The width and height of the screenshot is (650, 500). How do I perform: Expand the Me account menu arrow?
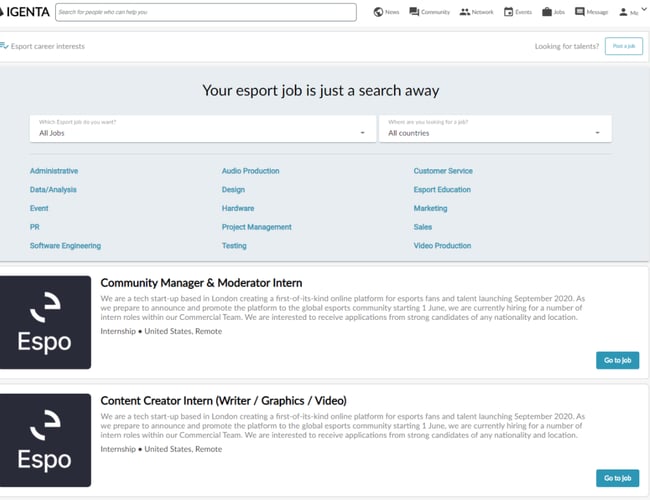point(642,12)
